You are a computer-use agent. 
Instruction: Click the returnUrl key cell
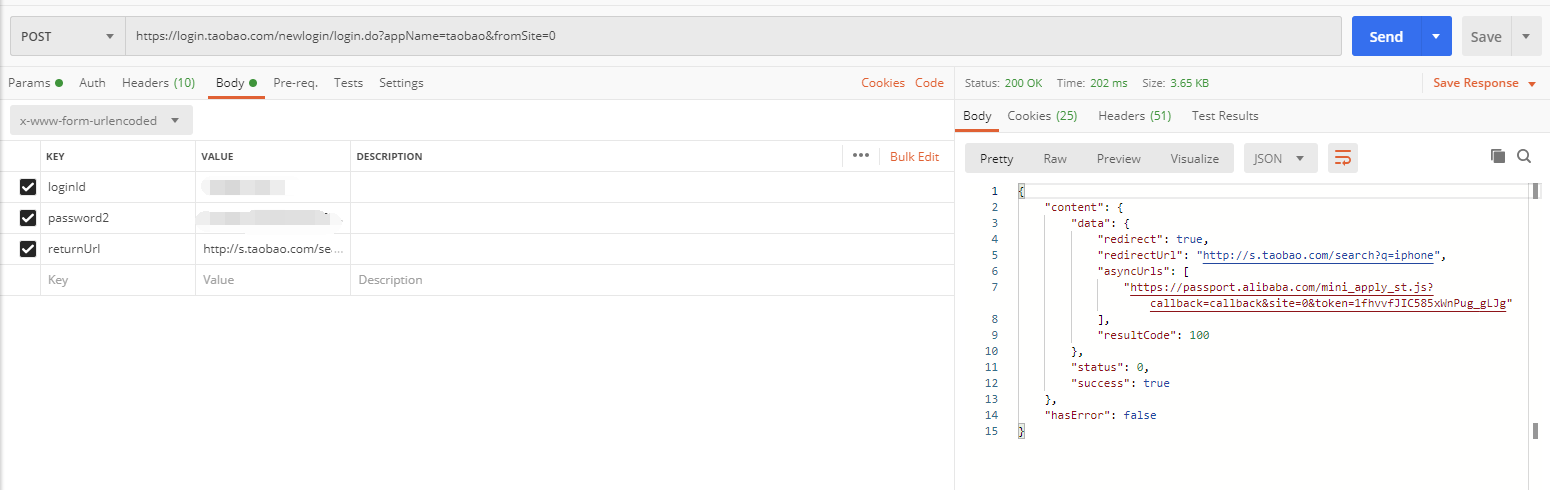pyautogui.click(x=118, y=249)
